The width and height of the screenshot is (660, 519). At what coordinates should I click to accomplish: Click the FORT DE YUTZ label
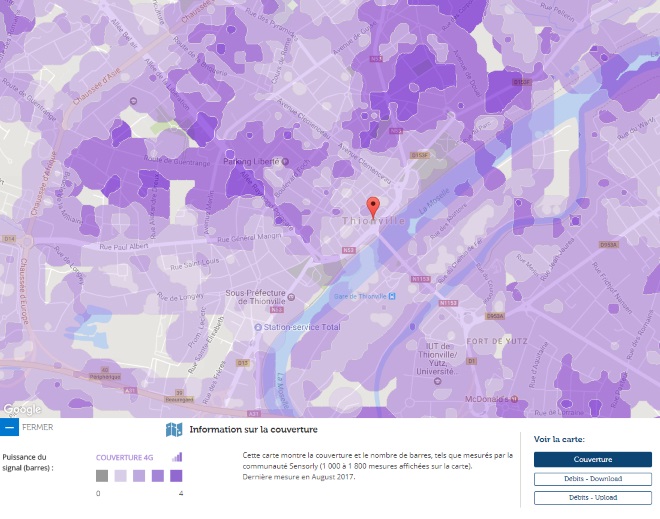point(497,341)
